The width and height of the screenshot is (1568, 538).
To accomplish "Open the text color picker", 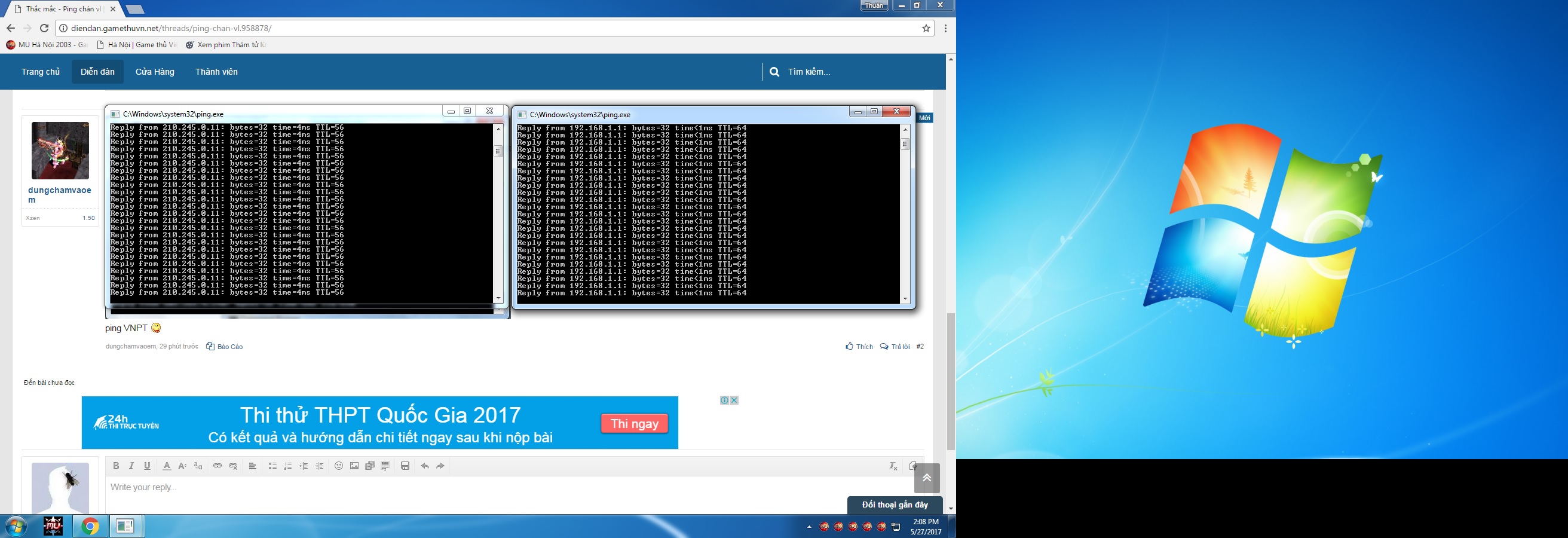I will pos(166,466).
